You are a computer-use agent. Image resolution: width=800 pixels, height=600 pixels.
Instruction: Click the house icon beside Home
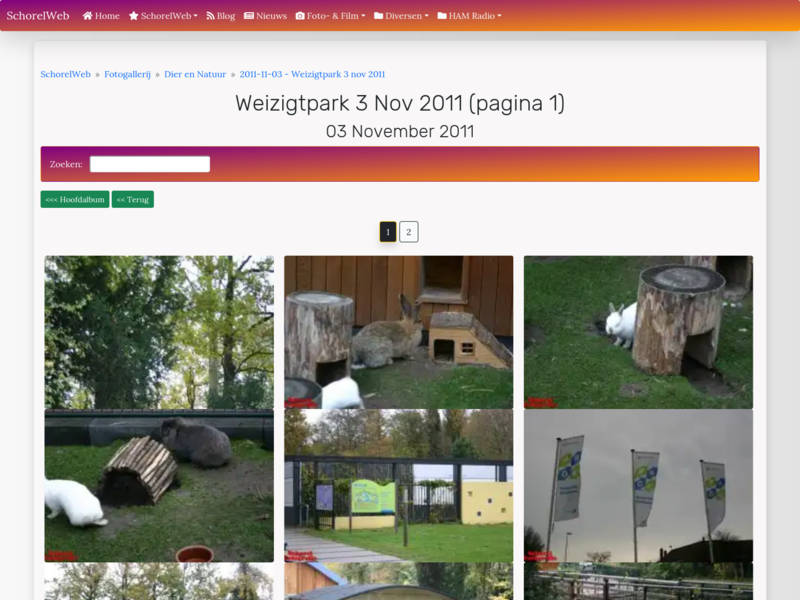tap(87, 16)
